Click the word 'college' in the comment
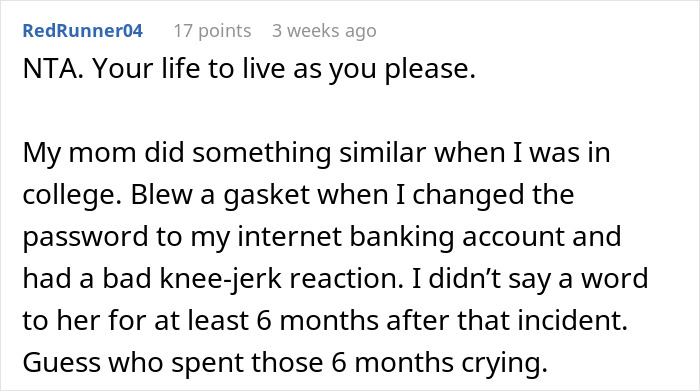The height and width of the screenshot is (391, 700). [x=72, y=196]
